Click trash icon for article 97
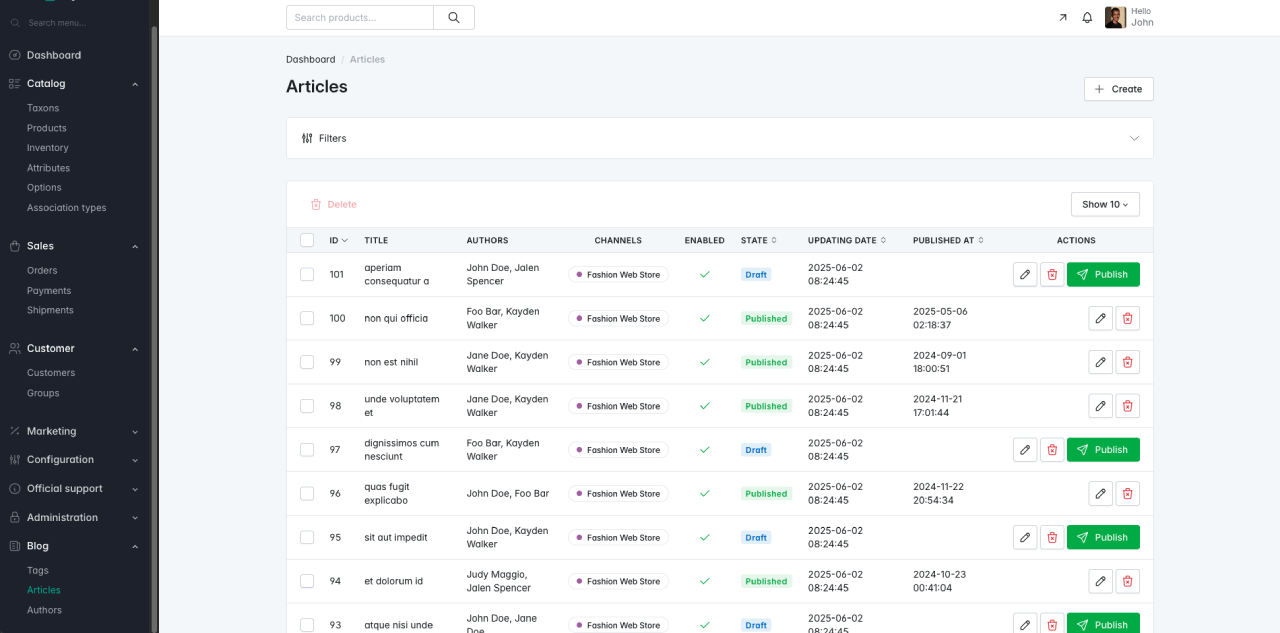 (x=1052, y=450)
